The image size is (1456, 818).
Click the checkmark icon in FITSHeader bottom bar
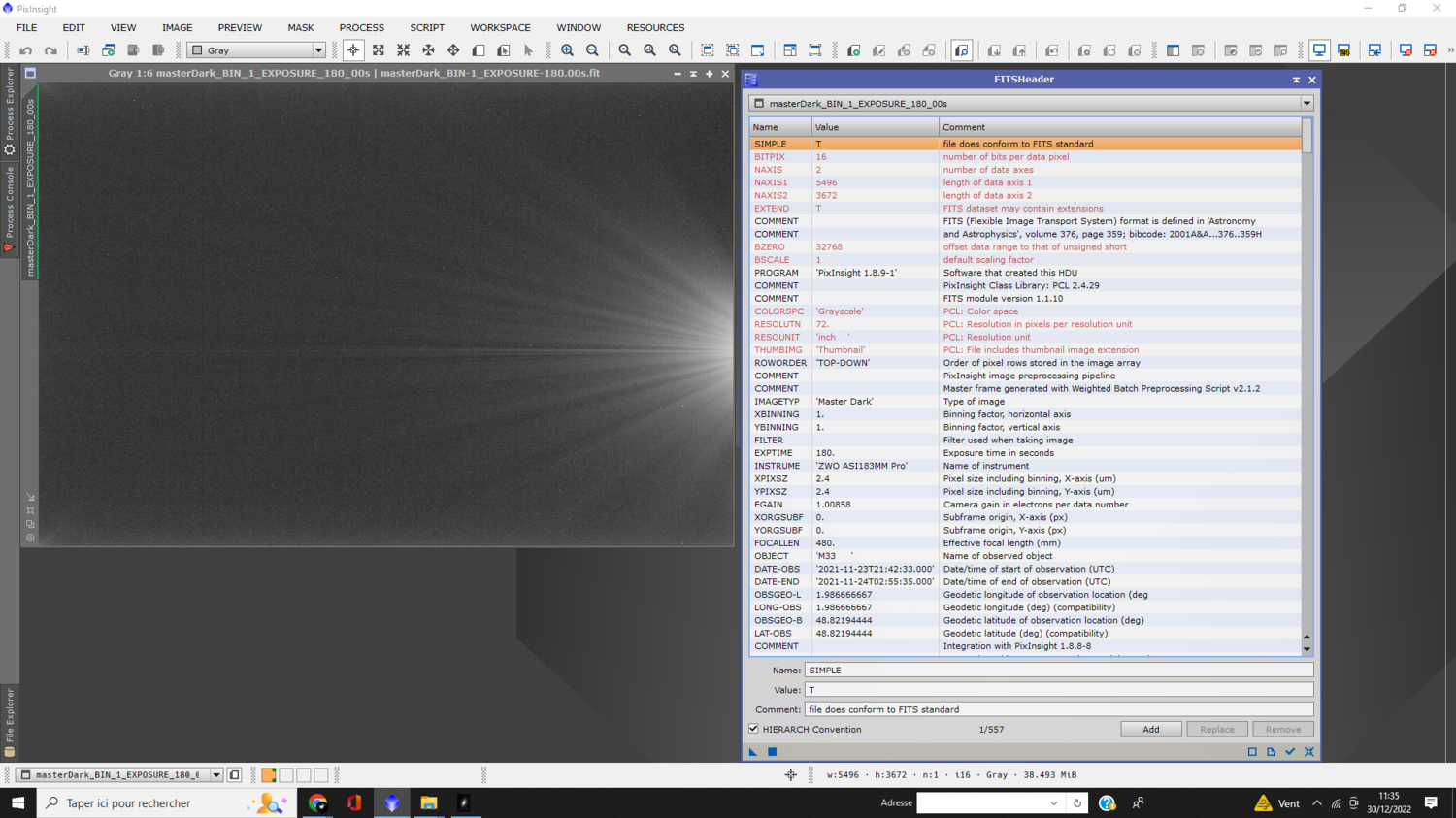(x=1290, y=752)
